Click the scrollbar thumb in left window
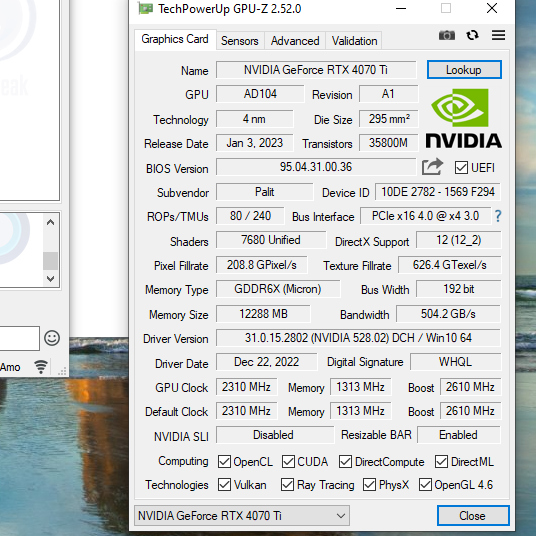The image size is (536, 536). click(x=51, y=261)
